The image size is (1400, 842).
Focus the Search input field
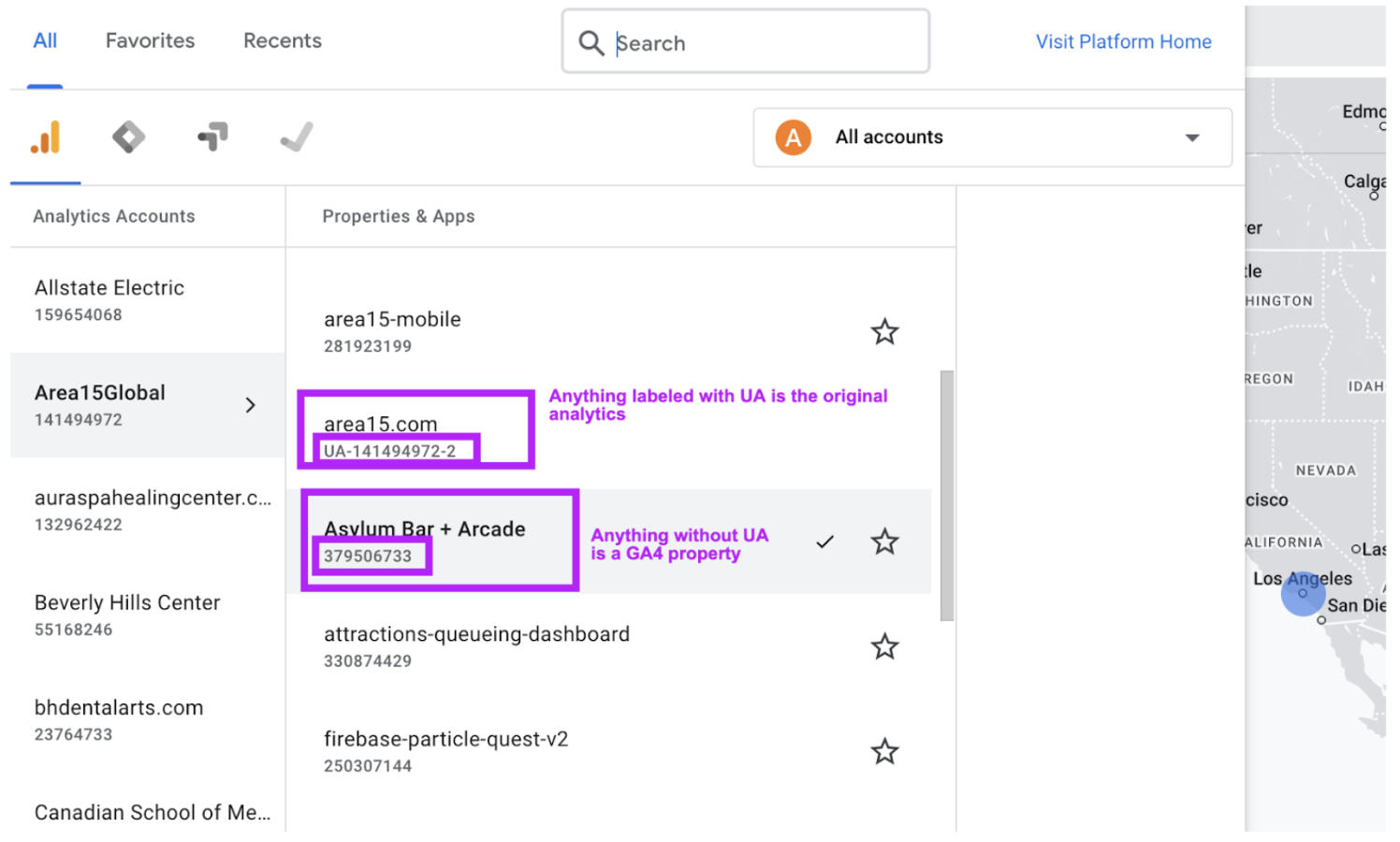tap(745, 42)
